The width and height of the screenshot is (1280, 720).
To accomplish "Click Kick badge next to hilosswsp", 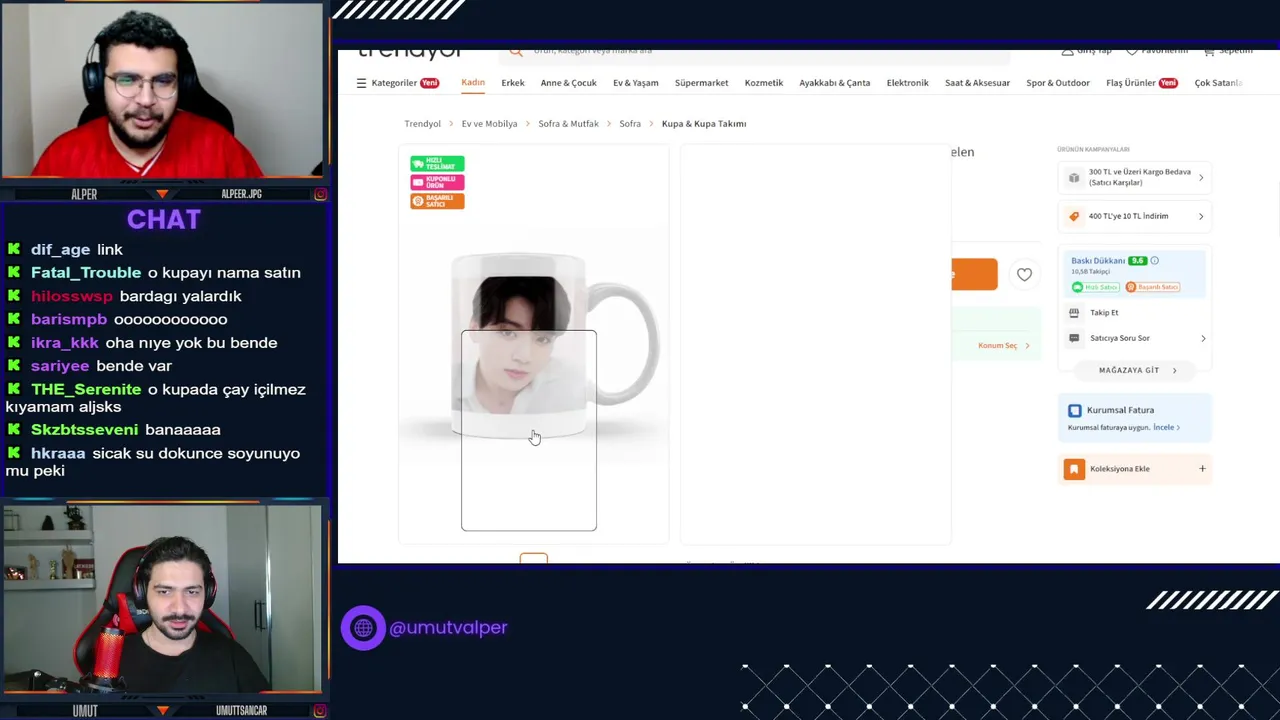I will click(14, 296).
